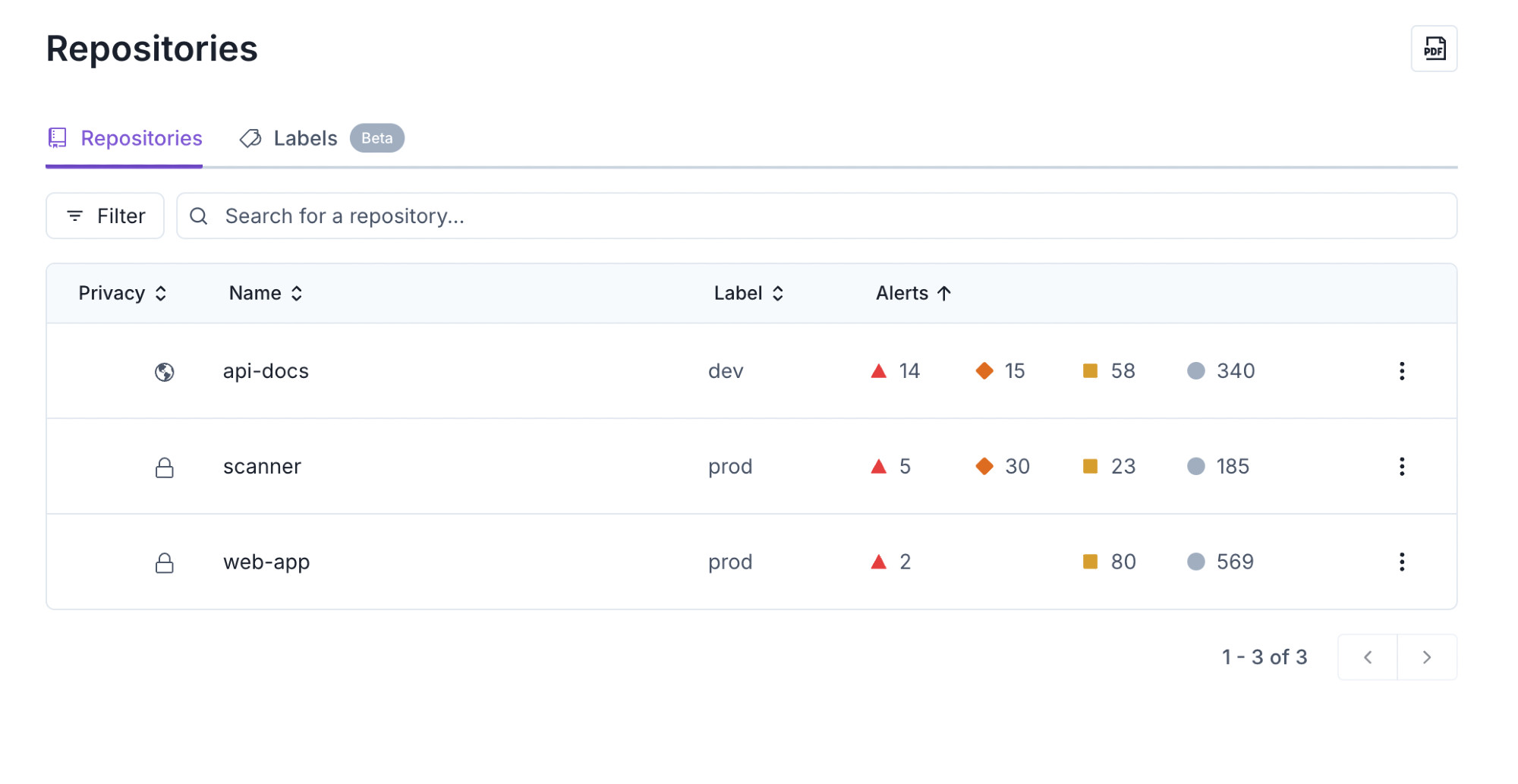Click the public globe icon for api-docs
1518x784 pixels.
coord(165,372)
